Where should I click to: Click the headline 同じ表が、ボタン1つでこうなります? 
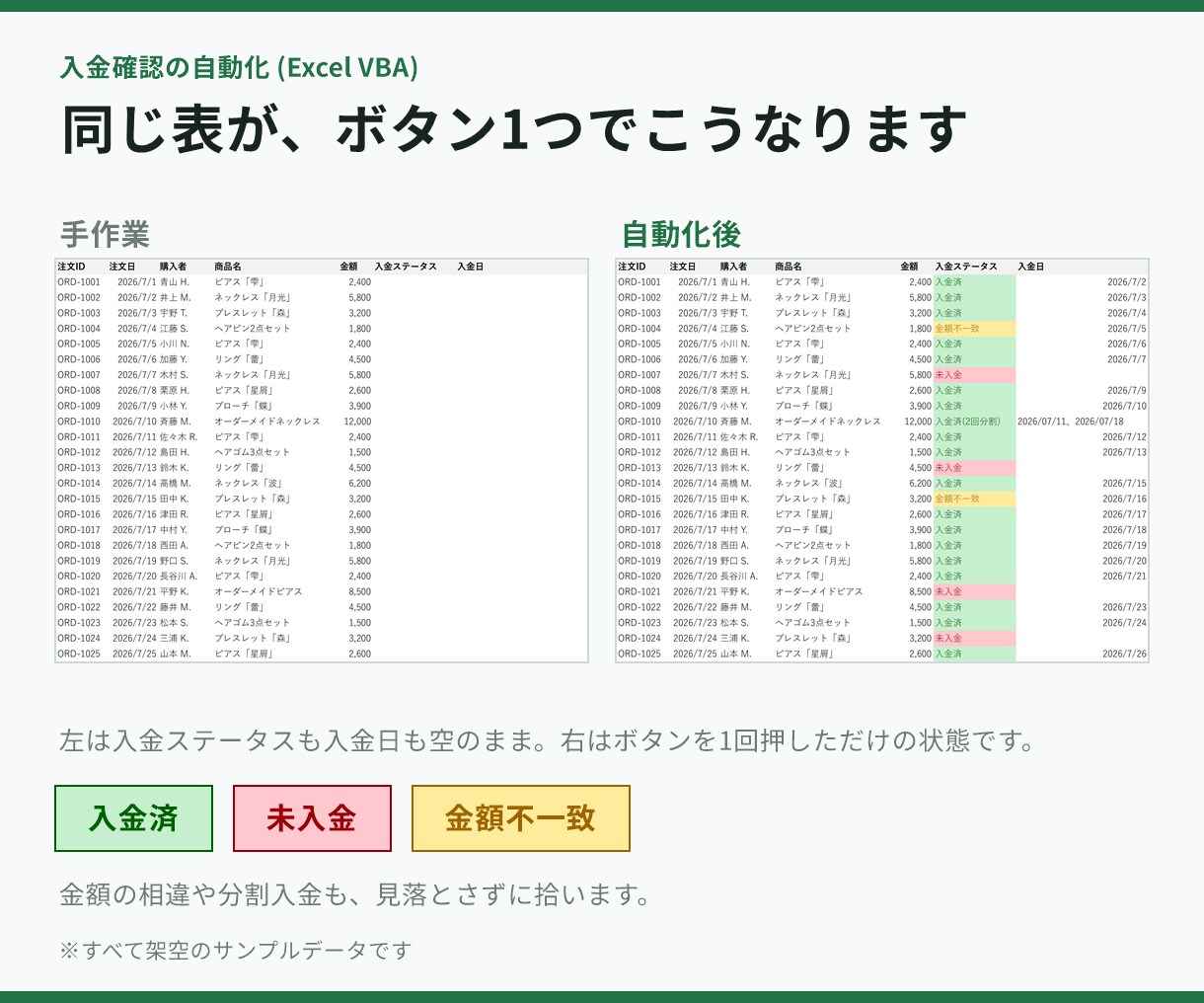514,129
